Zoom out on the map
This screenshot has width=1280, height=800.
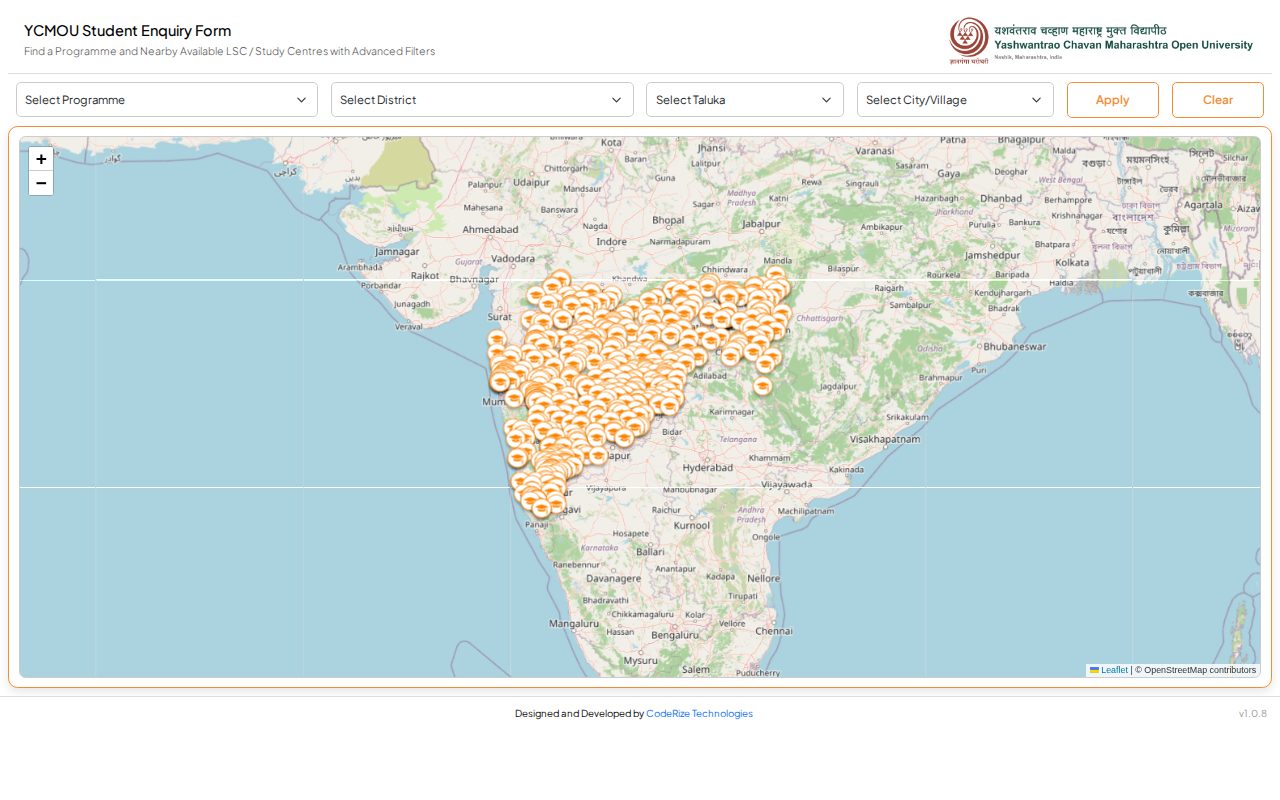coord(41,183)
